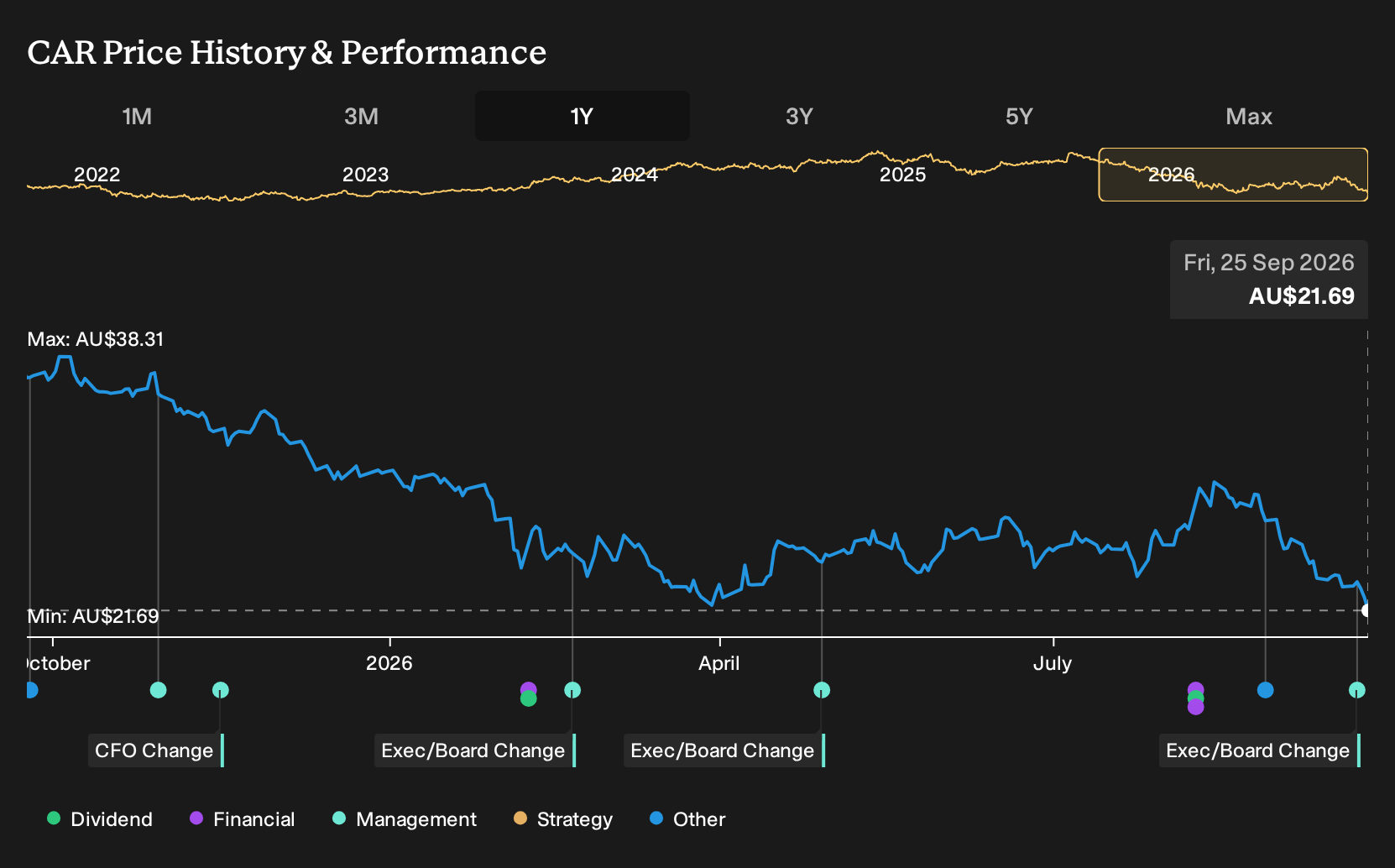Click the AU$21.69 price in tooltip

coord(1302,296)
